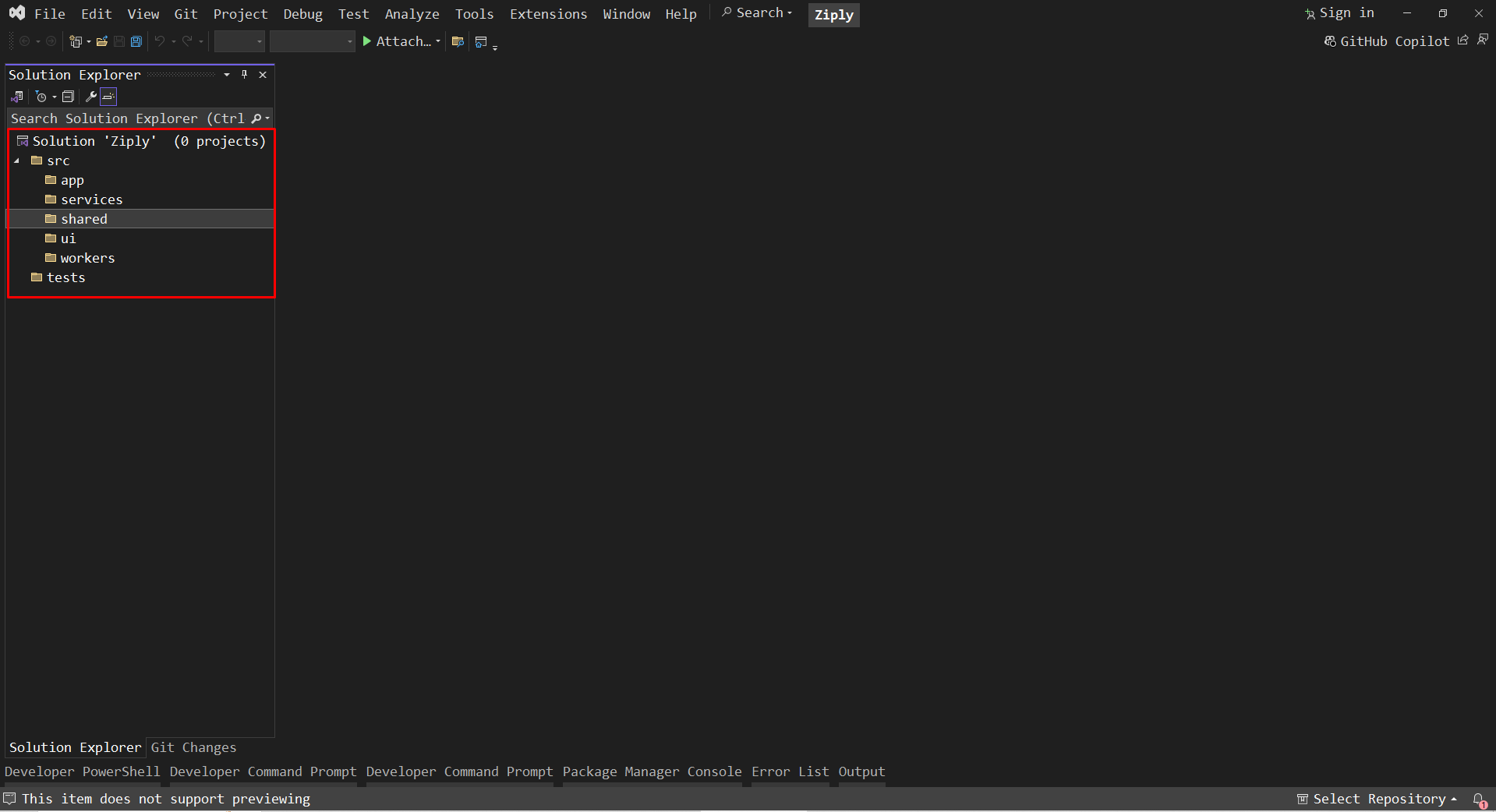1496x812 pixels.
Task: Open Solution Explorer window position dropdown
Action: point(227,75)
